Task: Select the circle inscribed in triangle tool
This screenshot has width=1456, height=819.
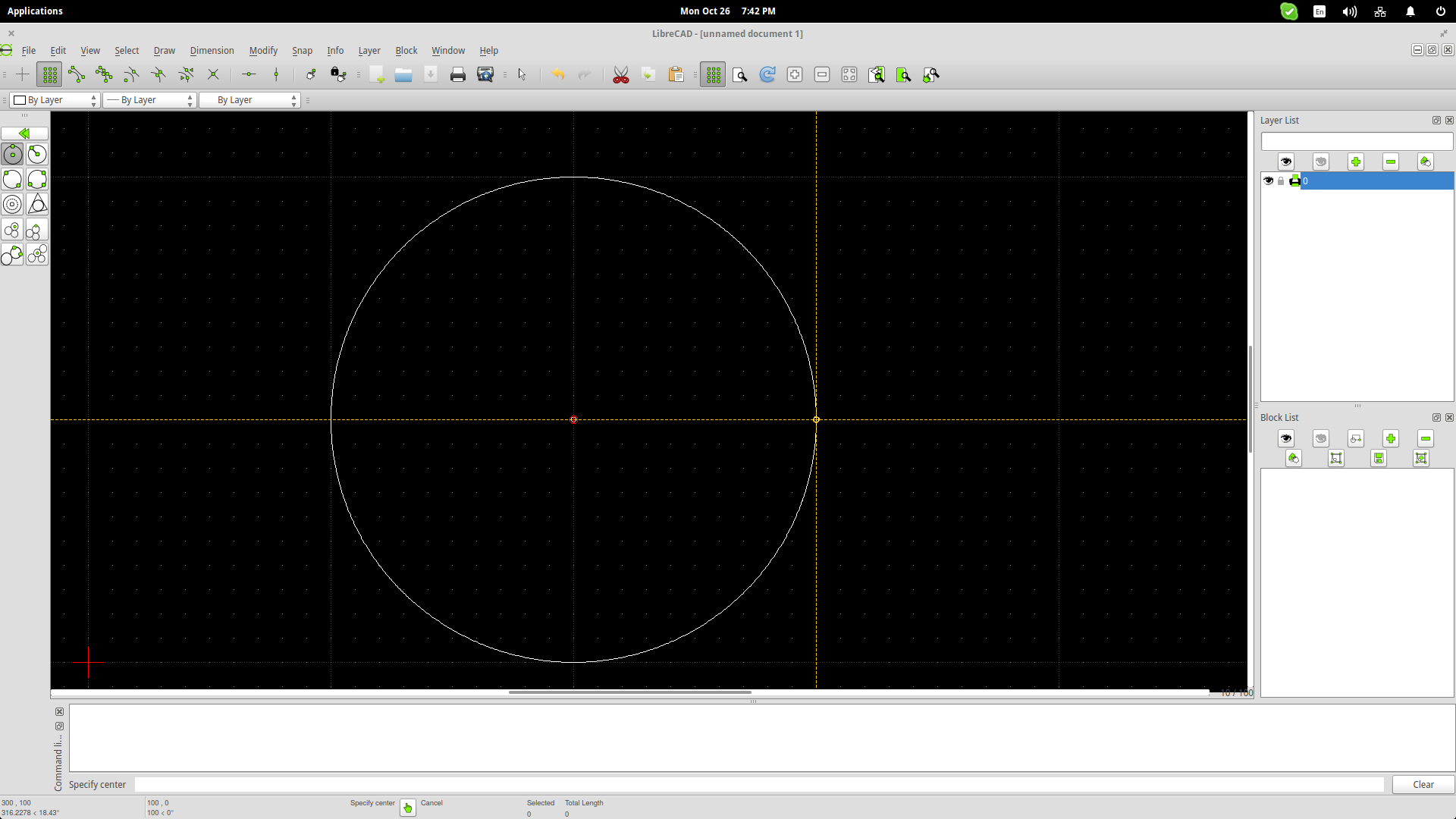Action: tap(37, 205)
